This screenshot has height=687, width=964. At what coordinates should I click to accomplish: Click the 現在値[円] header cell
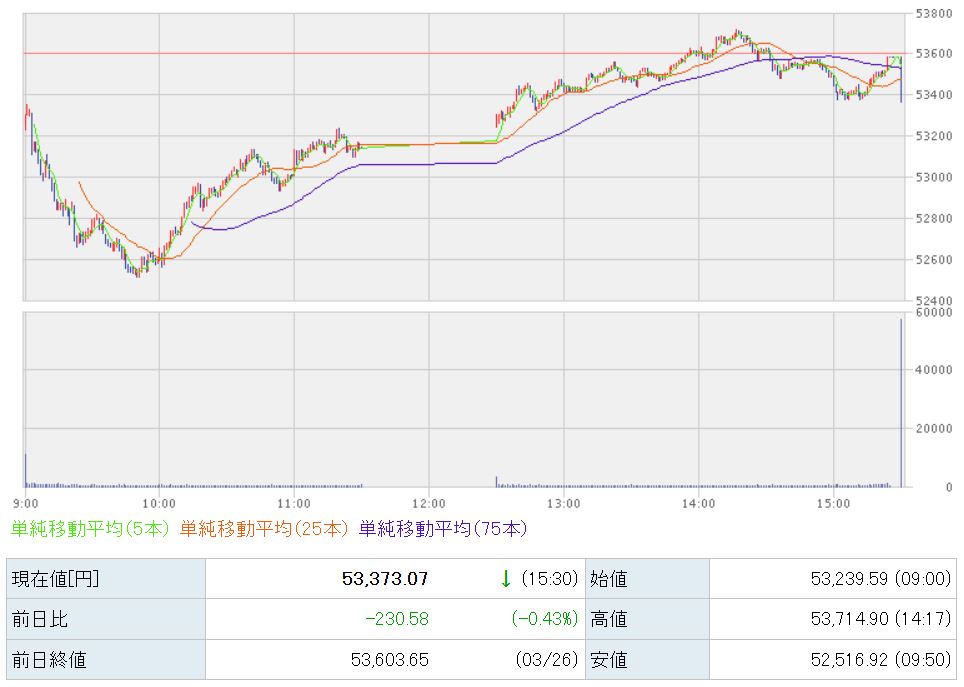pyautogui.click(x=55, y=578)
